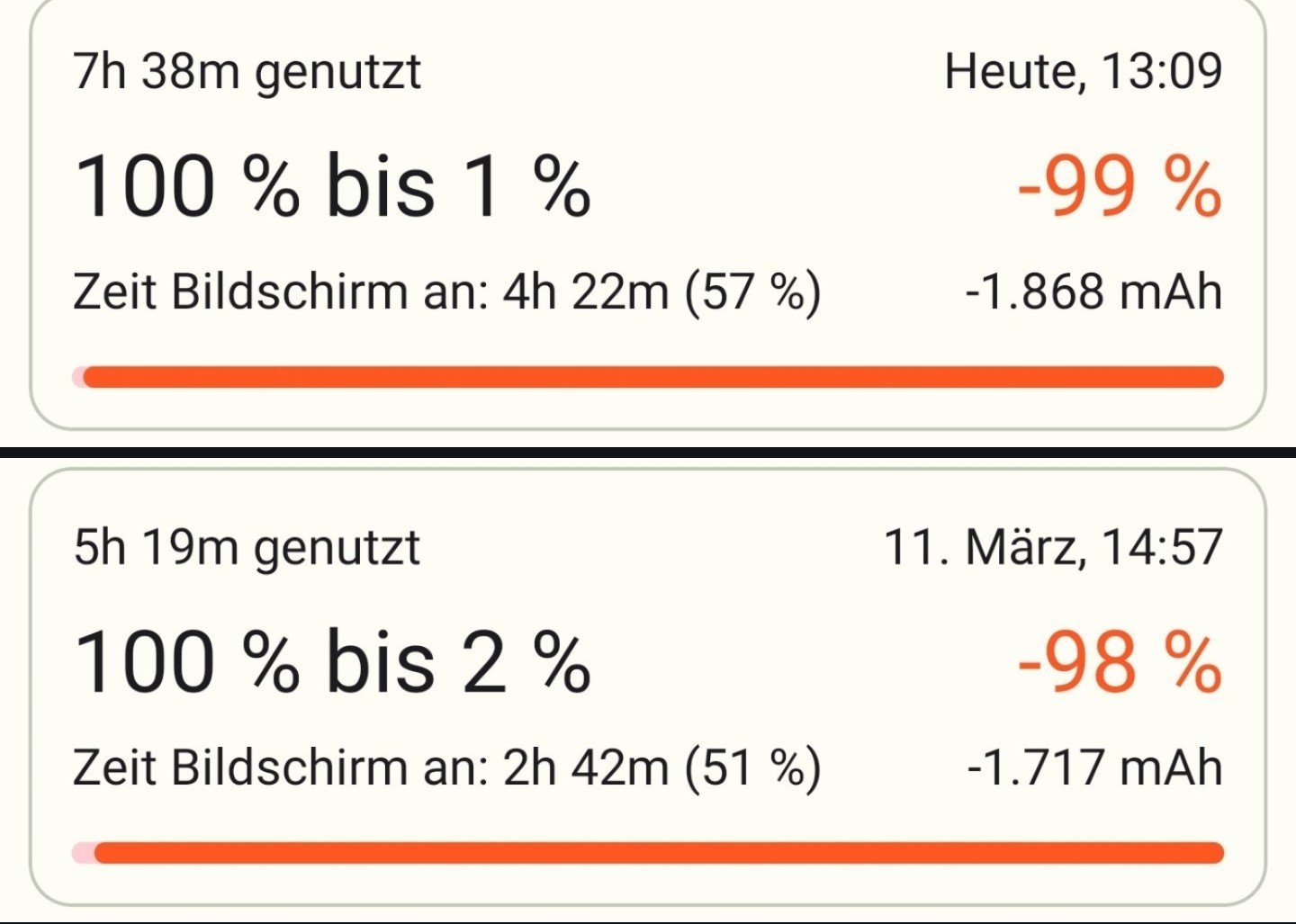Click the orange discharge bar in the 11. März card
The width and height of the screenshot is (1296, 924).
click(657, 853)
